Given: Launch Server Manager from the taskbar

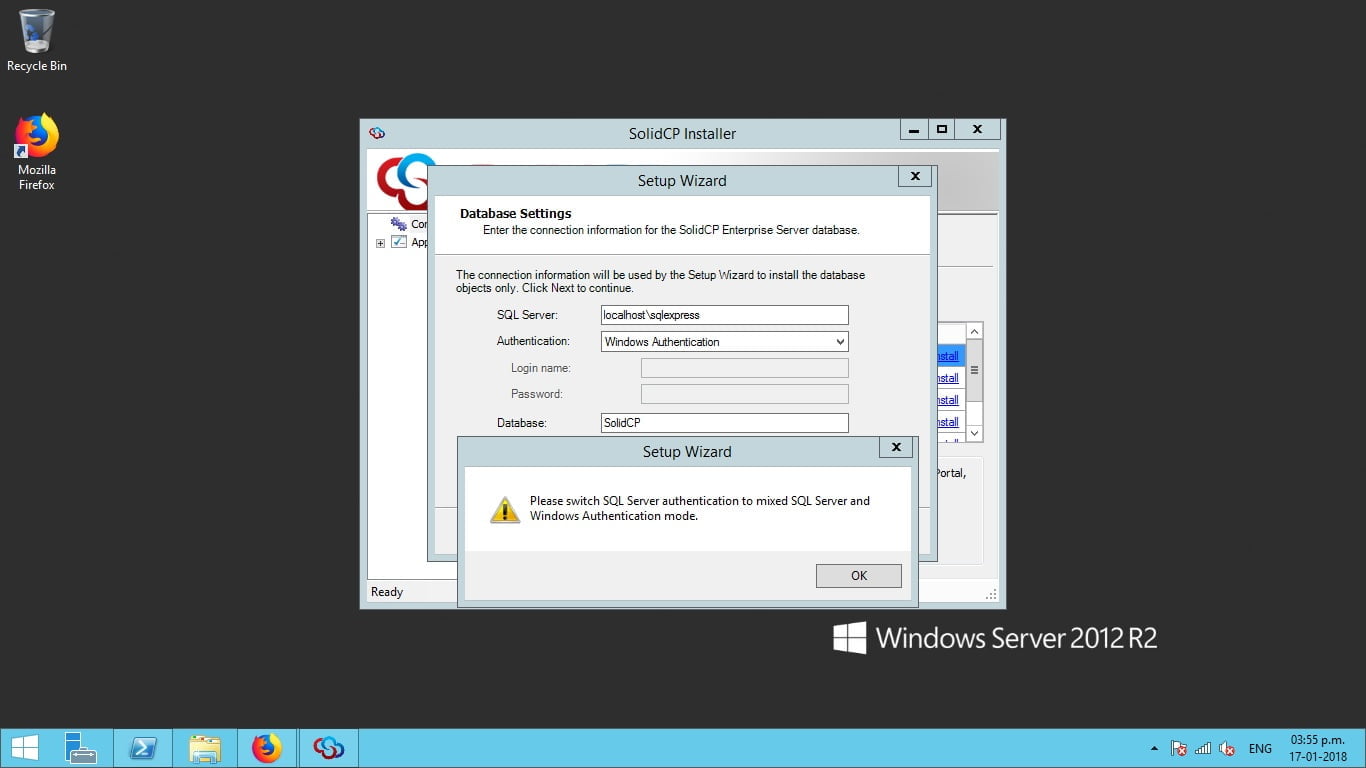Looking at the screenshot, I should (x=80, y=747).
